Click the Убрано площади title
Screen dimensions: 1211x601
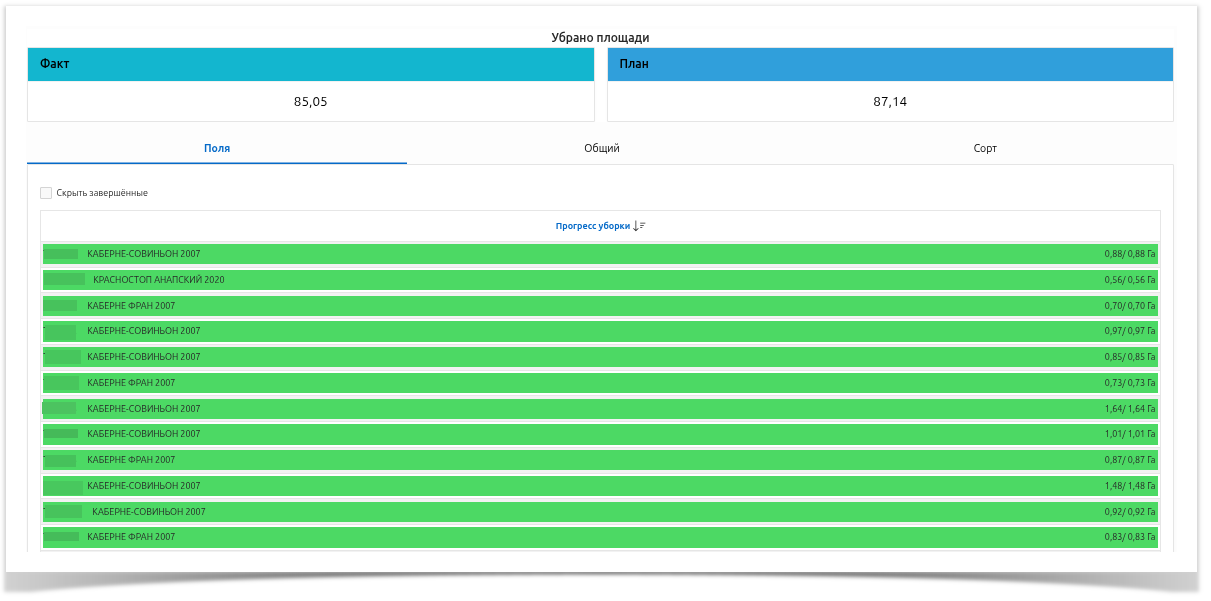point(600,38)
